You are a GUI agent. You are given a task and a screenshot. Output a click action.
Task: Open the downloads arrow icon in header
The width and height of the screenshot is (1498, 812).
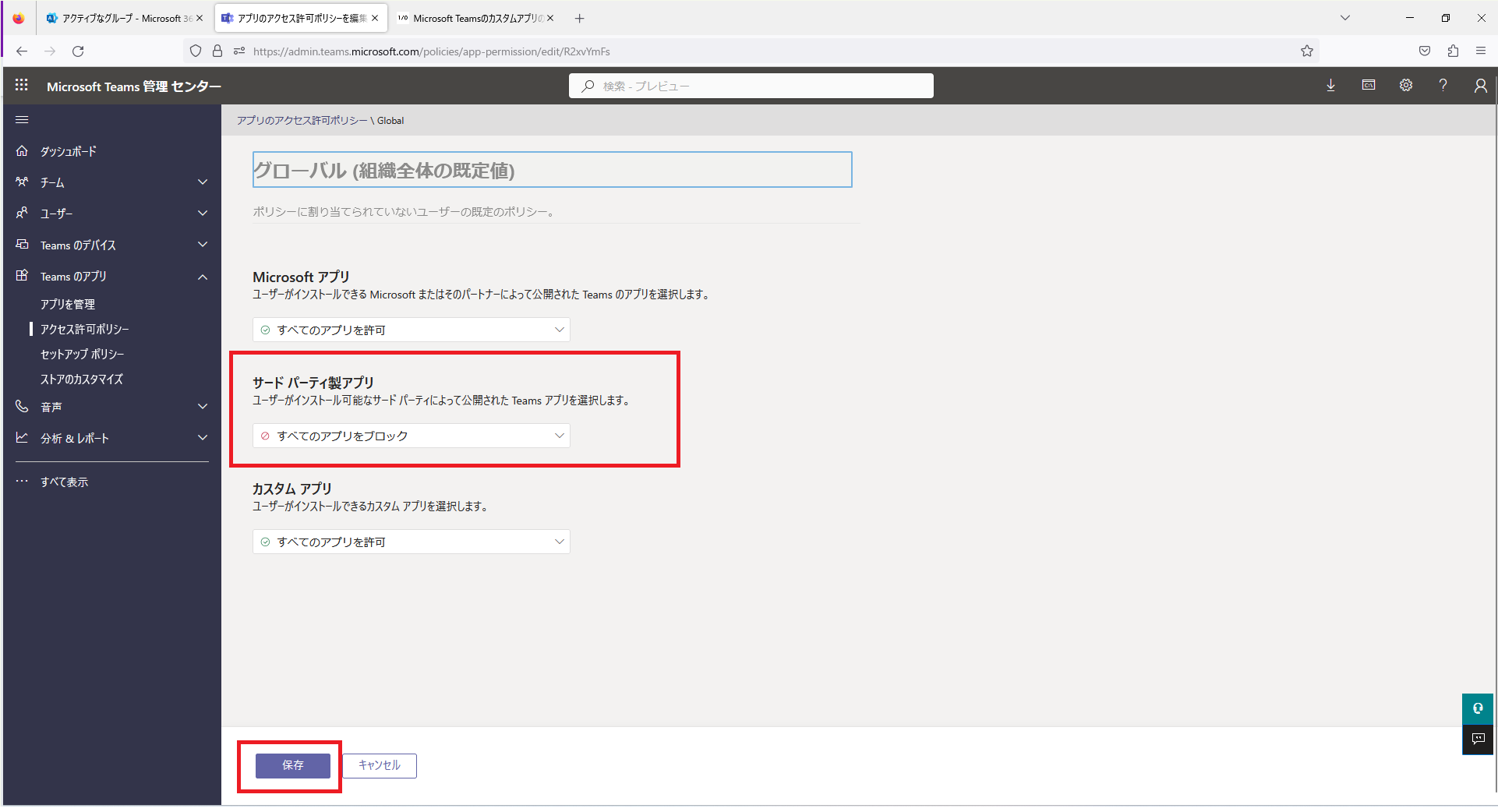click(1331, 86)
